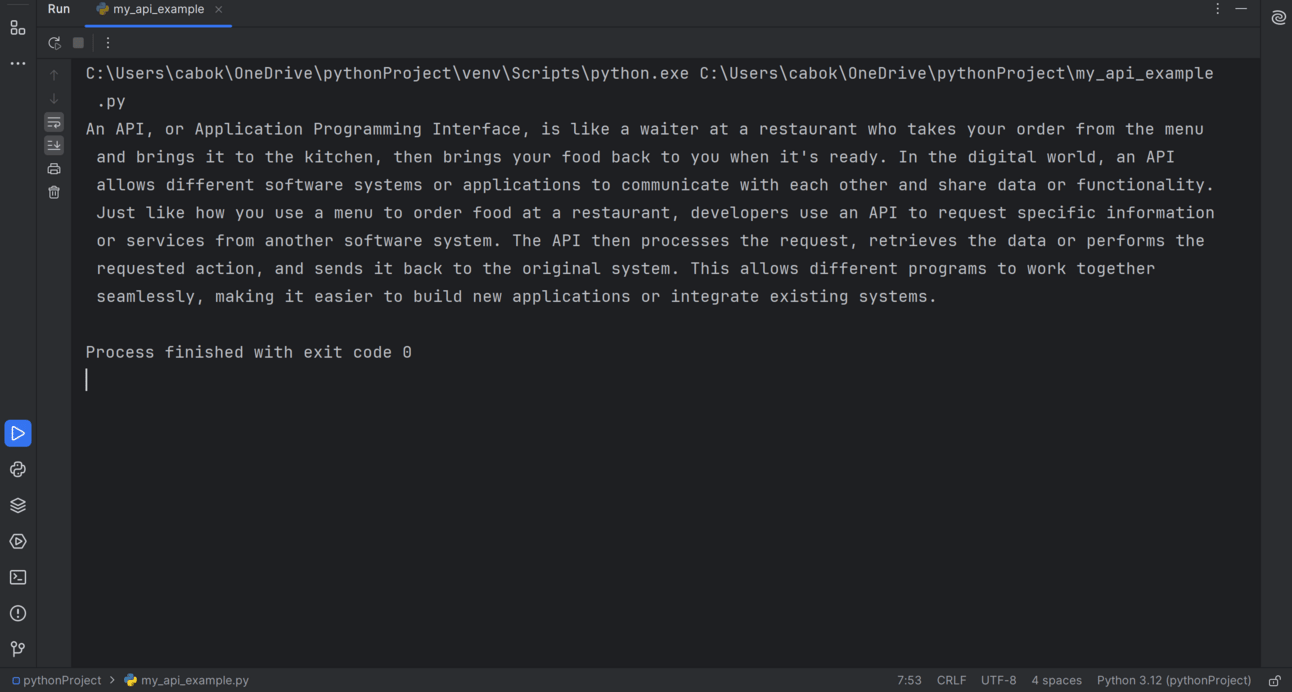
Task: Change CRLF line separator setting
Action: pyautogui.click(x=951, y=680)
